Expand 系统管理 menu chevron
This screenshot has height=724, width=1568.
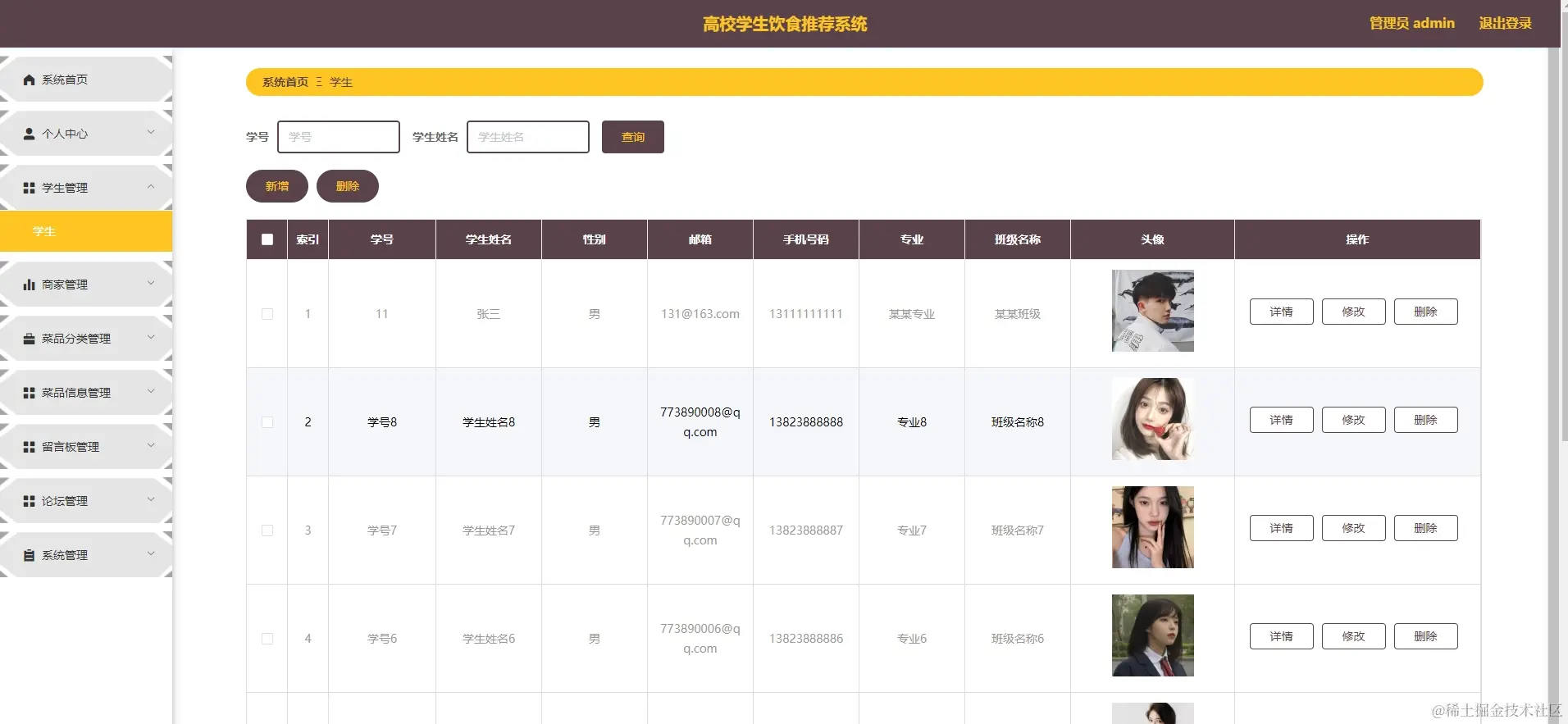coord(151,553)
